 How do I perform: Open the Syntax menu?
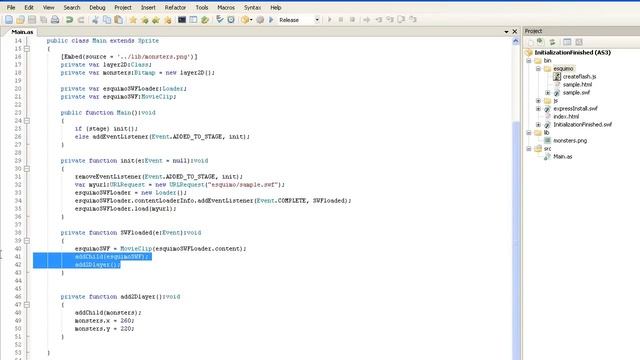coord(252,7)
